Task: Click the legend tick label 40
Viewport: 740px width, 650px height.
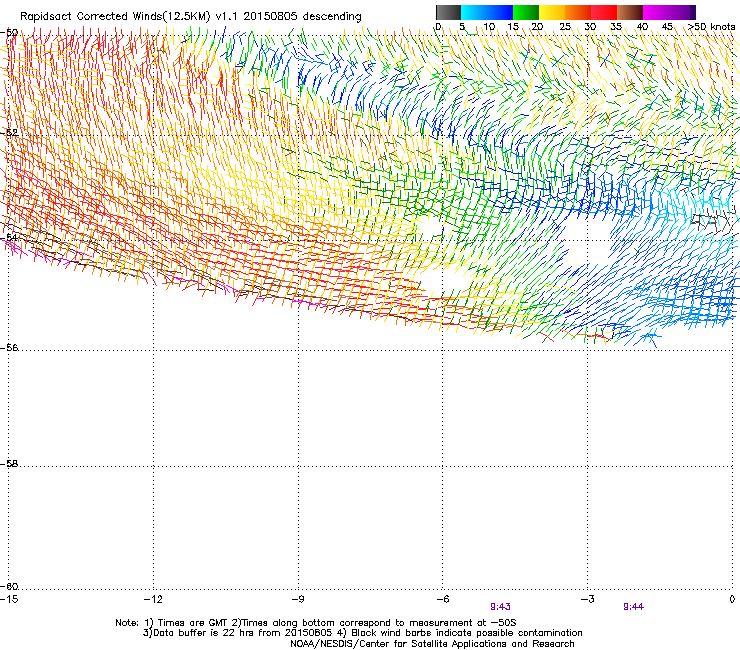Action: (642, 27)
